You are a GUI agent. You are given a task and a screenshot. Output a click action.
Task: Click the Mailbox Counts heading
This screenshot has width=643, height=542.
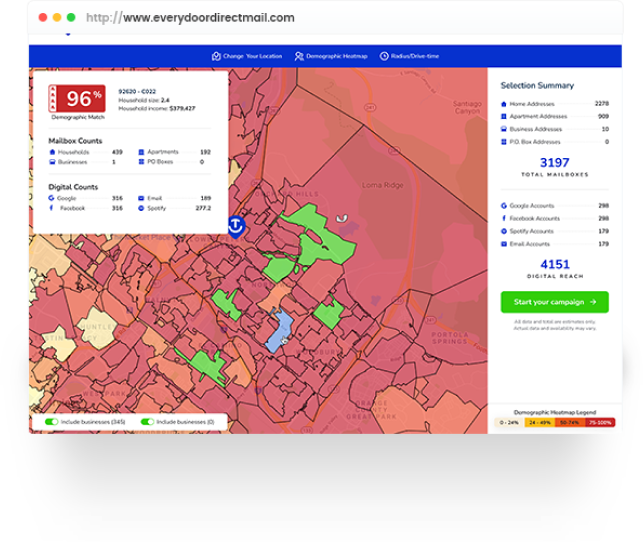tap(75, 141)
